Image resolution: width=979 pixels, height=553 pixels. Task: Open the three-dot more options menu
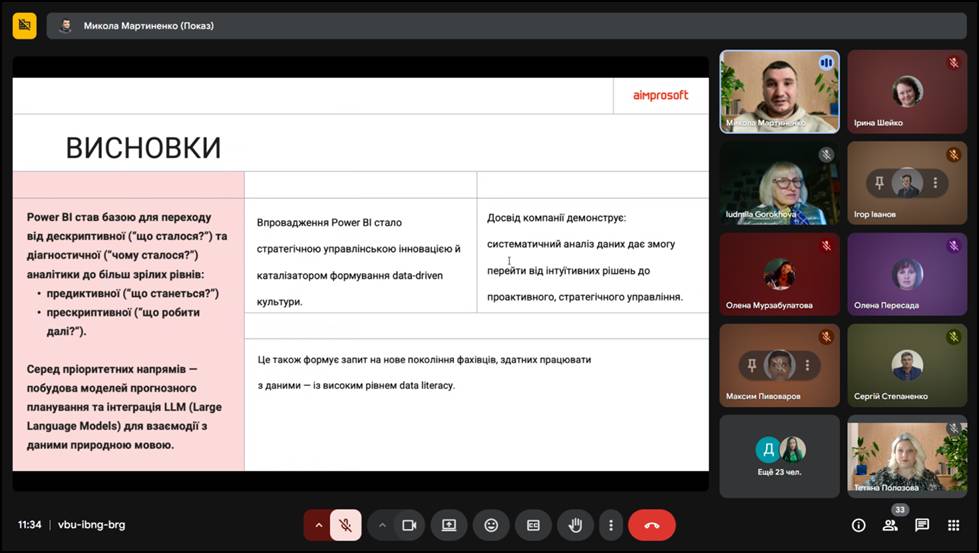[610, 525]
